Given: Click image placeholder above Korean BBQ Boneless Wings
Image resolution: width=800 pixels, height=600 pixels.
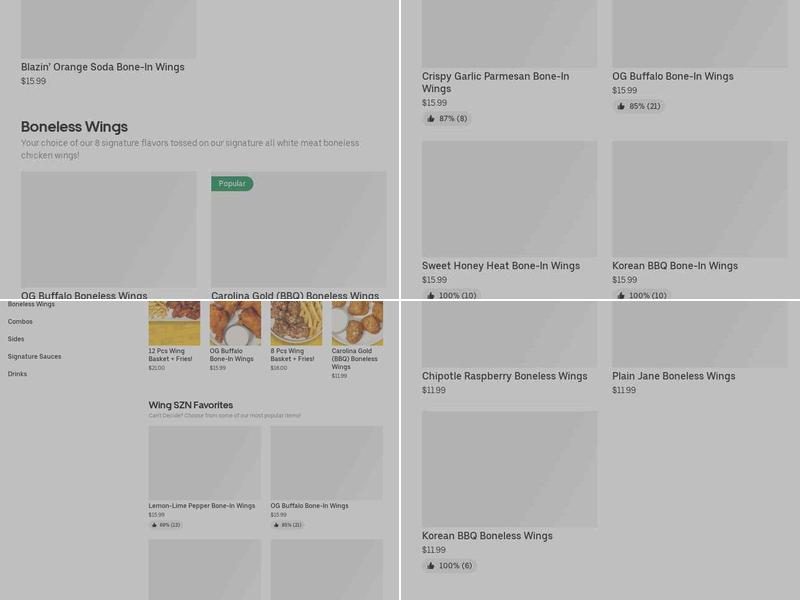Looking at the screenshot, I should click(x=509, y=468).
